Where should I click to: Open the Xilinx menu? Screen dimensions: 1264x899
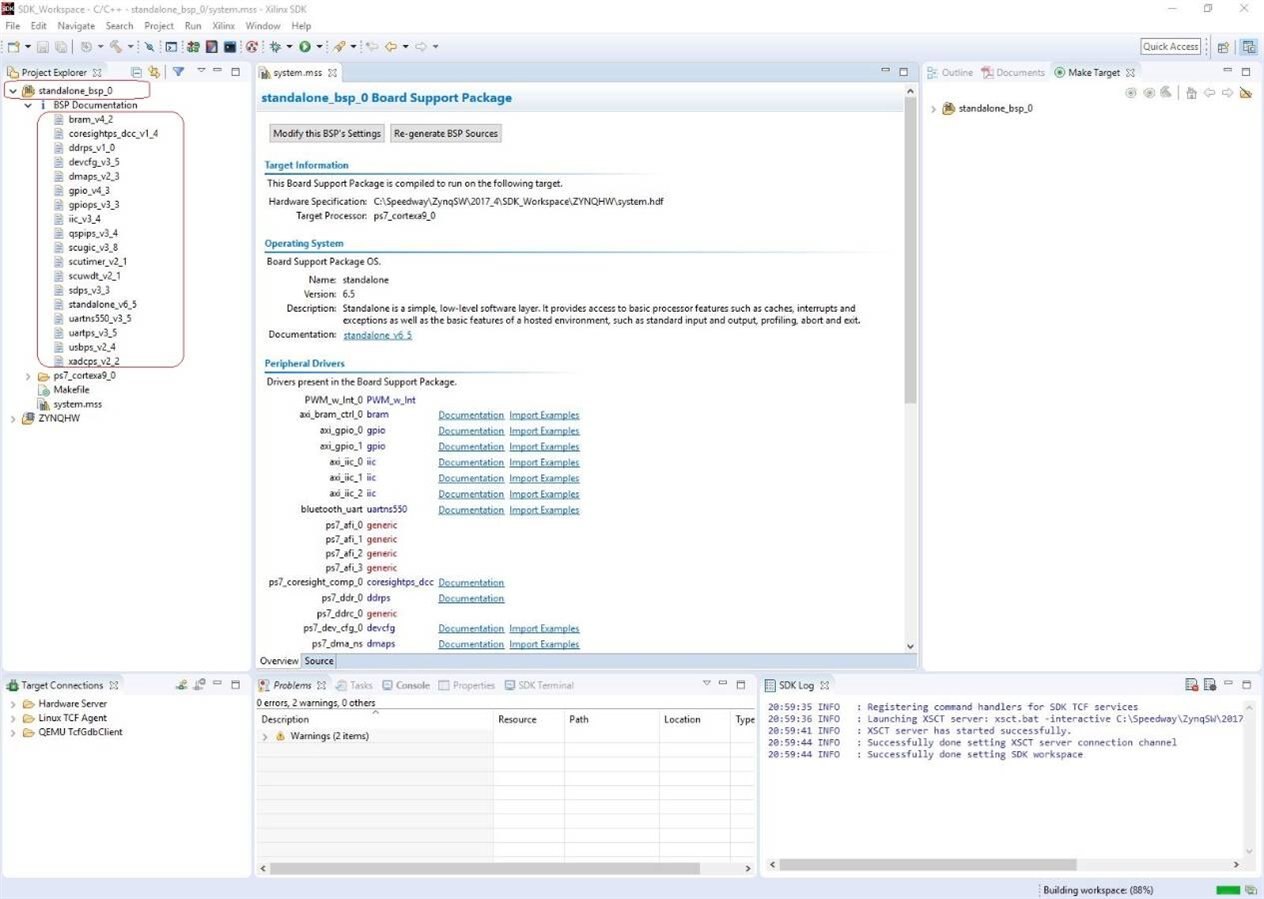click(x=222, y=25)
